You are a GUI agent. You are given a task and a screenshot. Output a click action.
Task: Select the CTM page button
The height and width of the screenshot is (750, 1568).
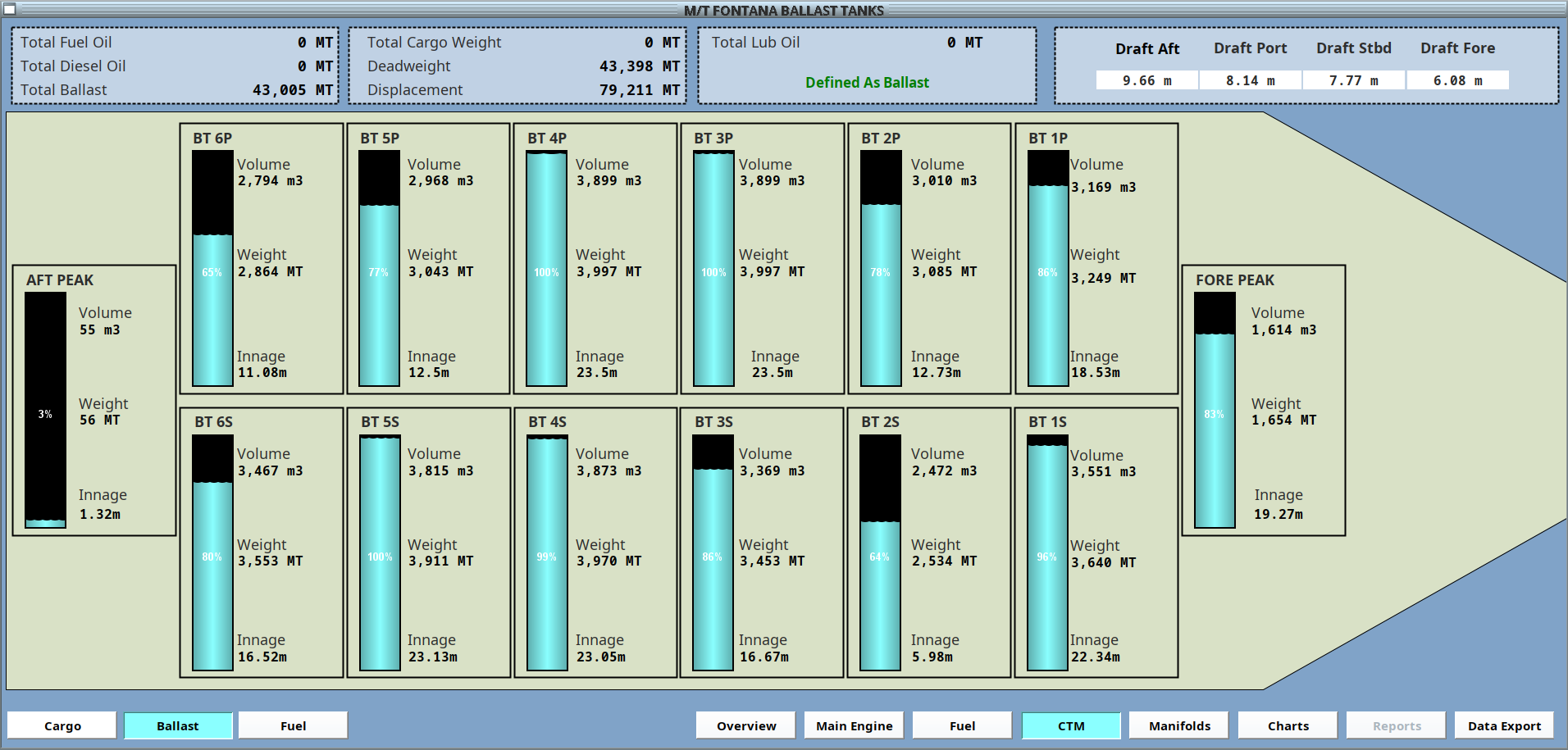click(1071, 725)
